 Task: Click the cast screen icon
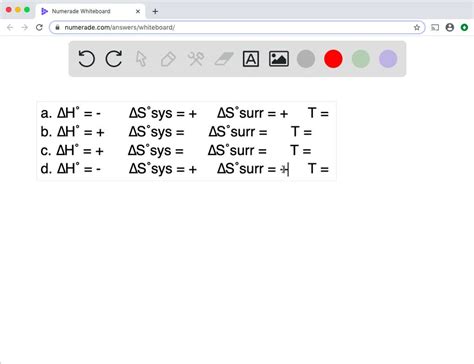click(x=435, y=27)
